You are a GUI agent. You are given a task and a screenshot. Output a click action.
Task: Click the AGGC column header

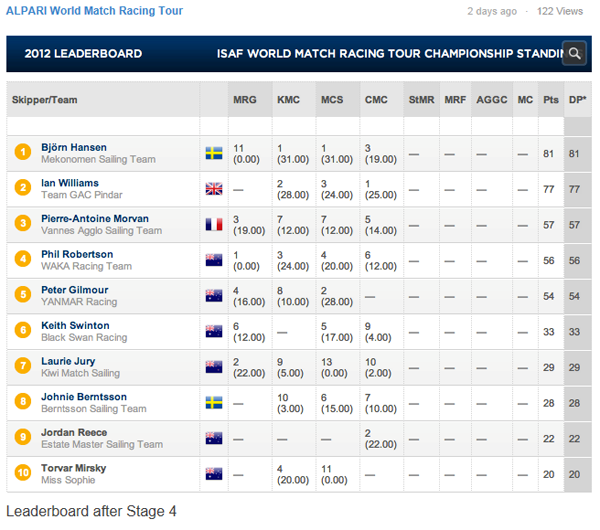tap(492, 100)
